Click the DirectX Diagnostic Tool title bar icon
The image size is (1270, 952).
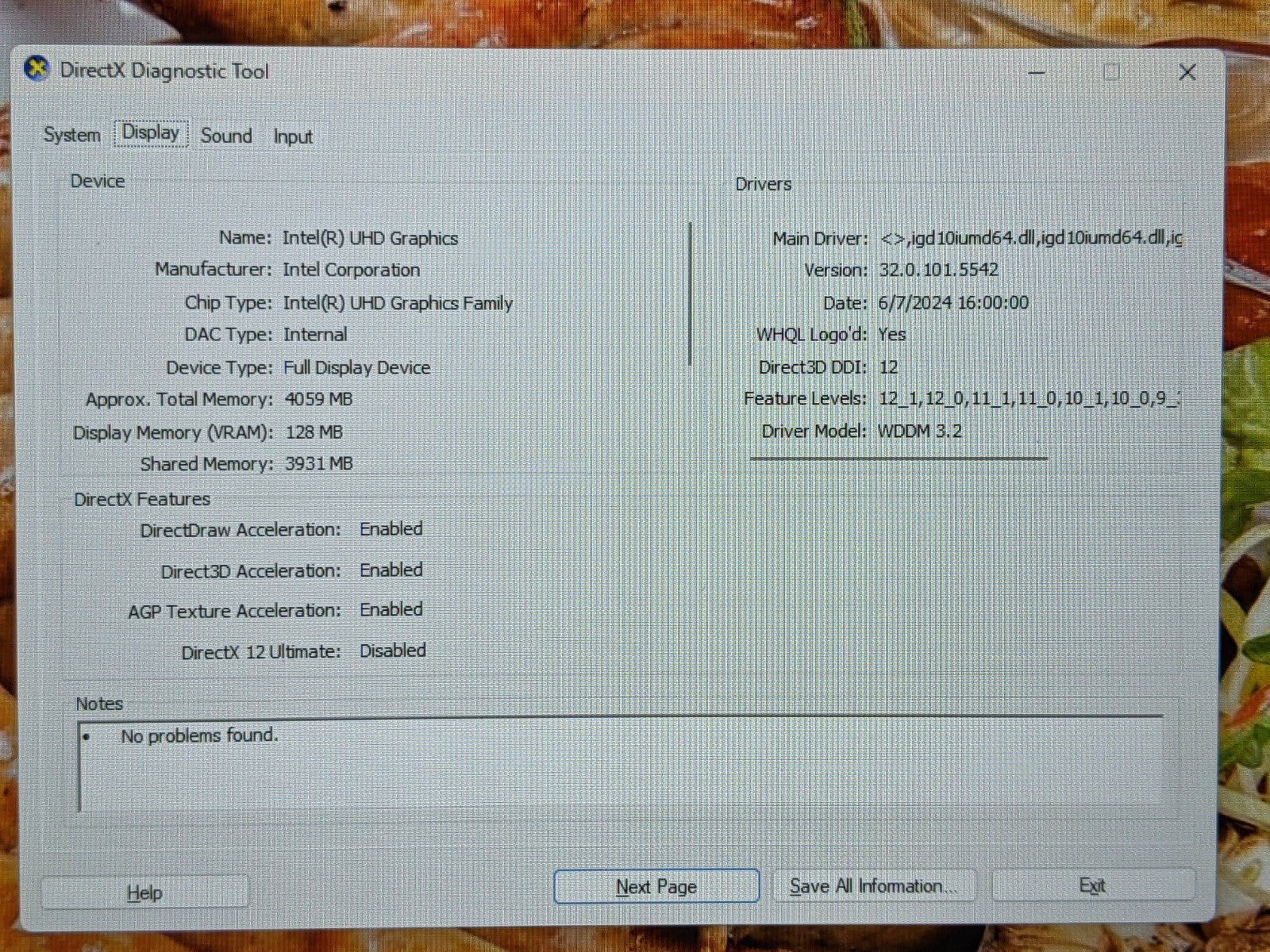37,70
